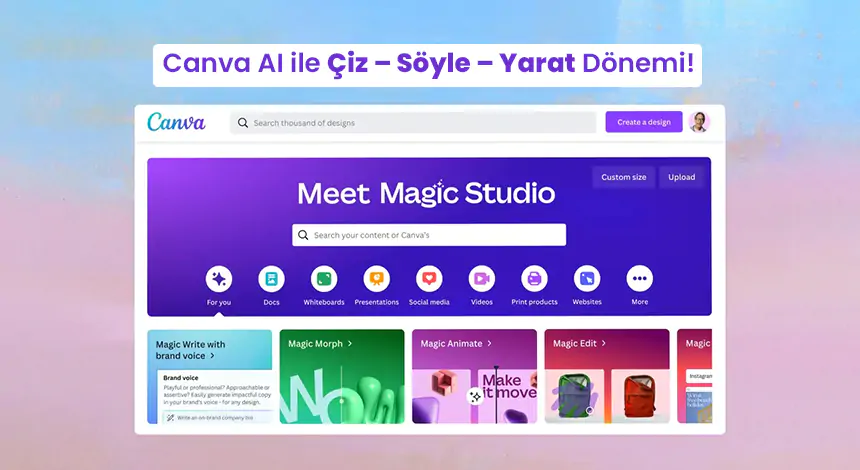Select the Docs icon
The image size is (860, 470).
(271, 279)
